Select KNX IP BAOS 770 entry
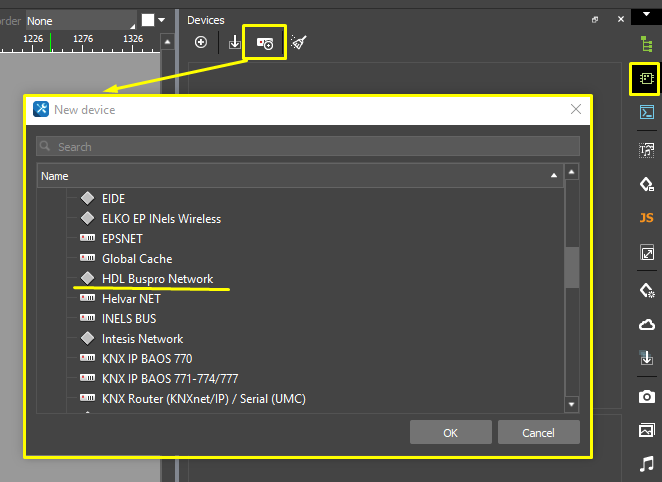Screen dimensions: 662x482 point(146,359)
